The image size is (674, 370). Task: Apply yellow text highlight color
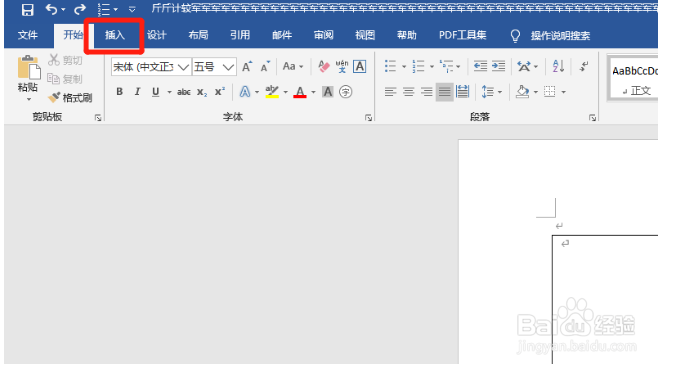(x=272, y=92)
